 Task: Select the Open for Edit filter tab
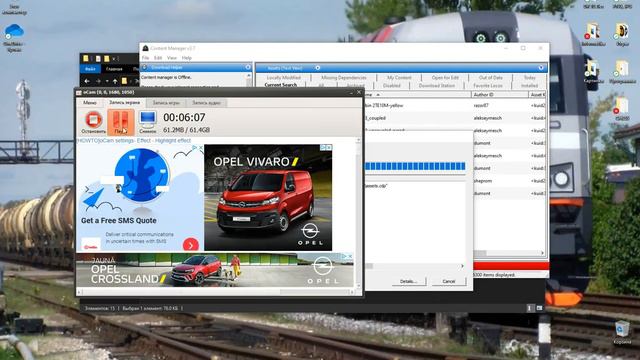click(445, 78)
